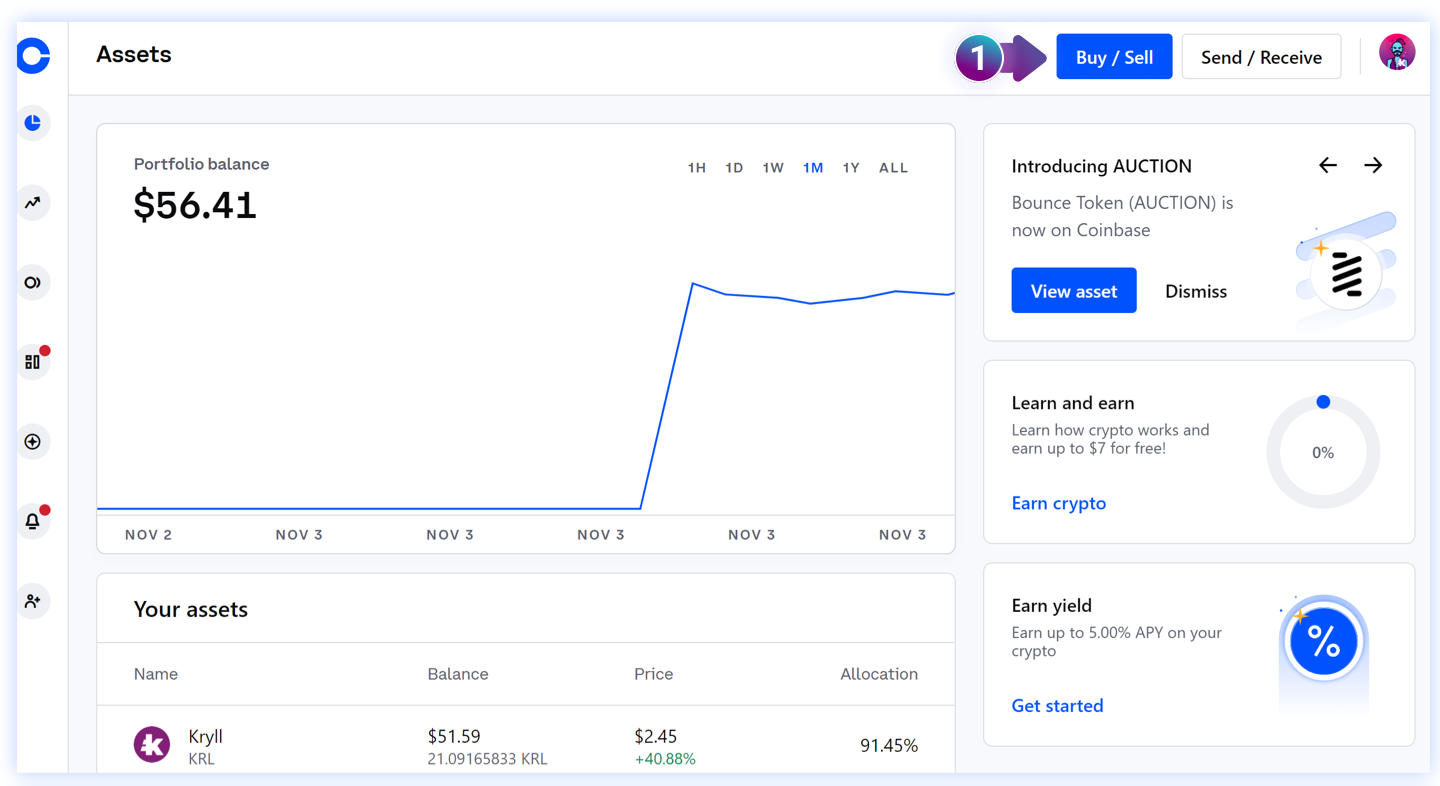Click the Your assets heading
The width and height of the screenshot is (1440, 786).
click(191, 609)
